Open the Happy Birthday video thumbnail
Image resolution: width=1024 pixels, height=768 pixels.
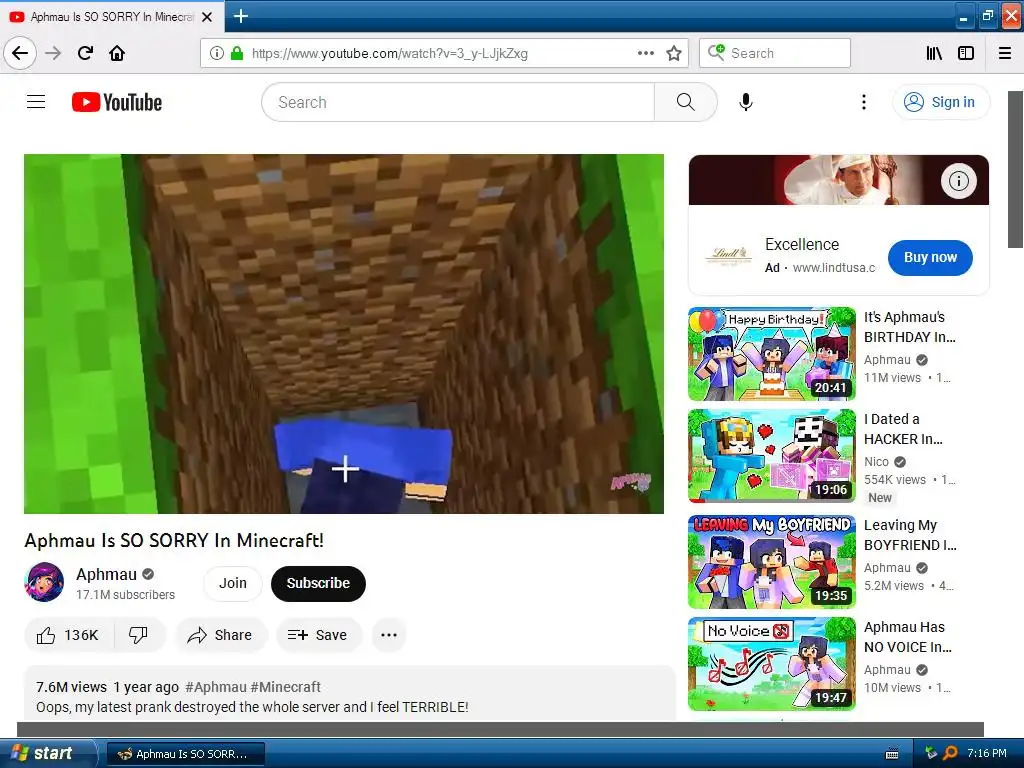[772, 354]
